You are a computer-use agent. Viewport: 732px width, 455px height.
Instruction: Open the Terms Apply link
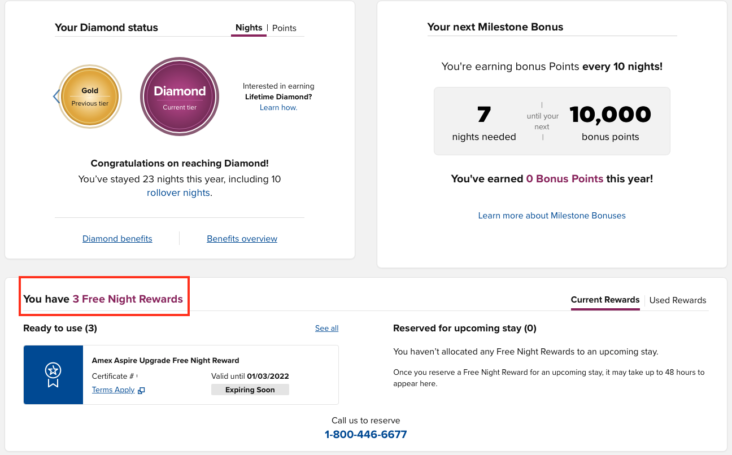[113, 390]
